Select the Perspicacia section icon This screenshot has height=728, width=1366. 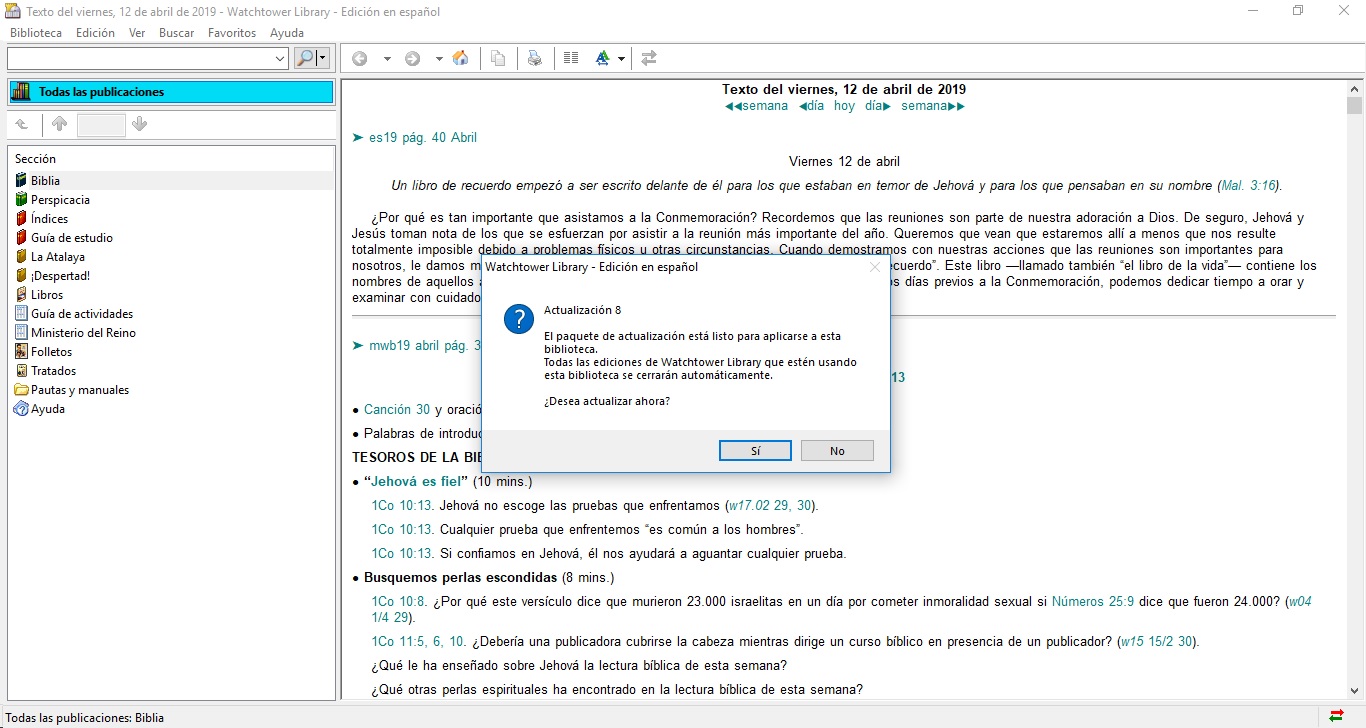tap(21, 200)
